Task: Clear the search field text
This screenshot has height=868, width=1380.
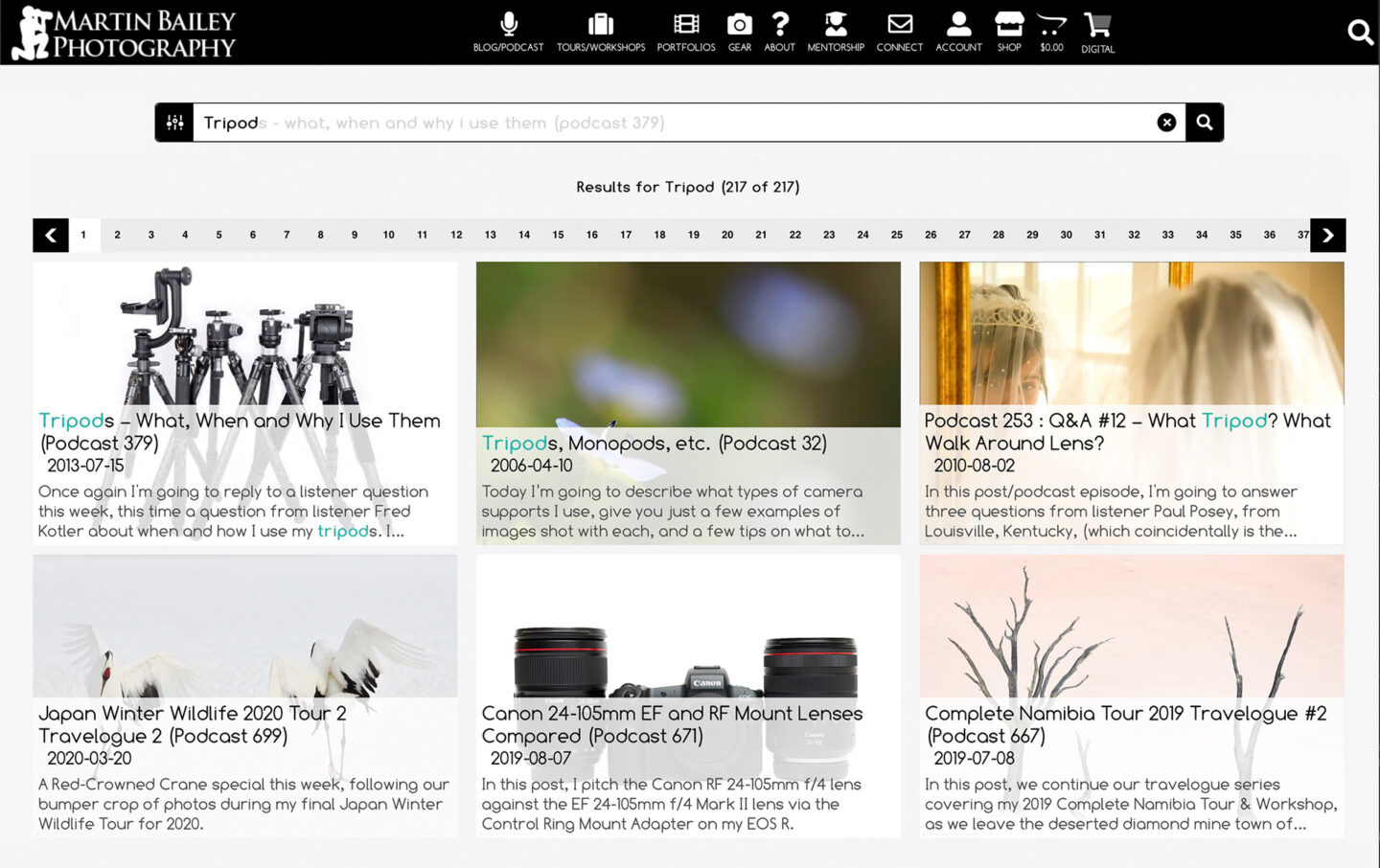Action: pyautogui.click(x=1166, y=123)
